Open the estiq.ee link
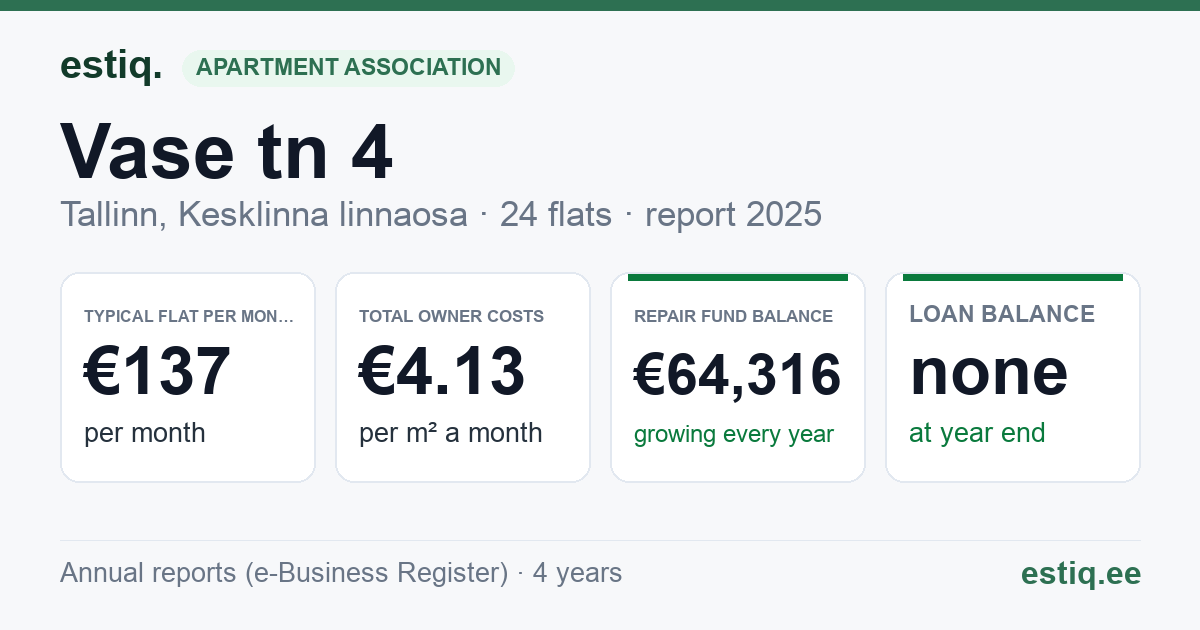Screen dimensions: 1200x630 coord(1081,573)
